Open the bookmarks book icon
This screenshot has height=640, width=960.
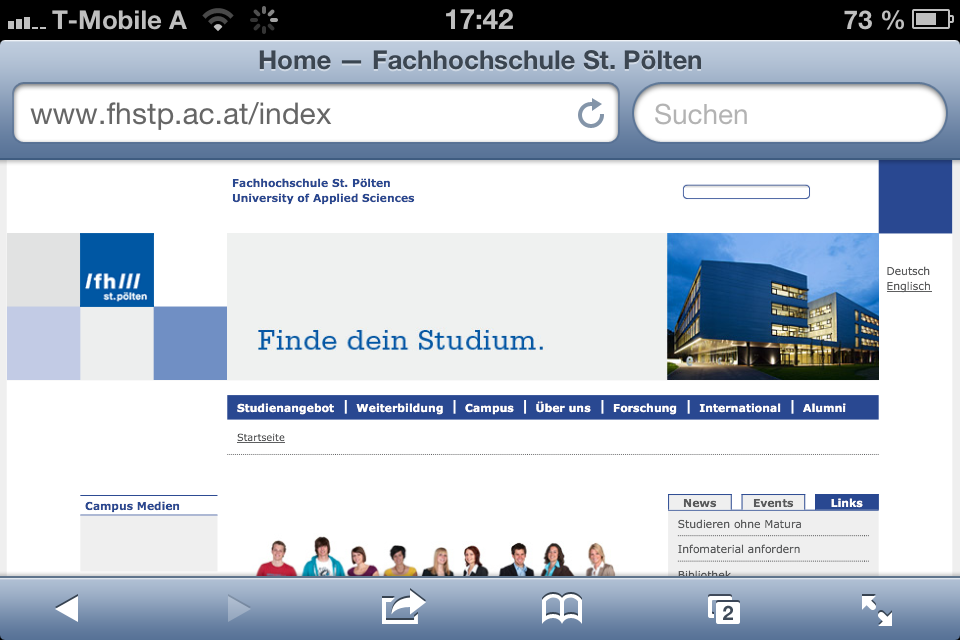click(562, 609)
